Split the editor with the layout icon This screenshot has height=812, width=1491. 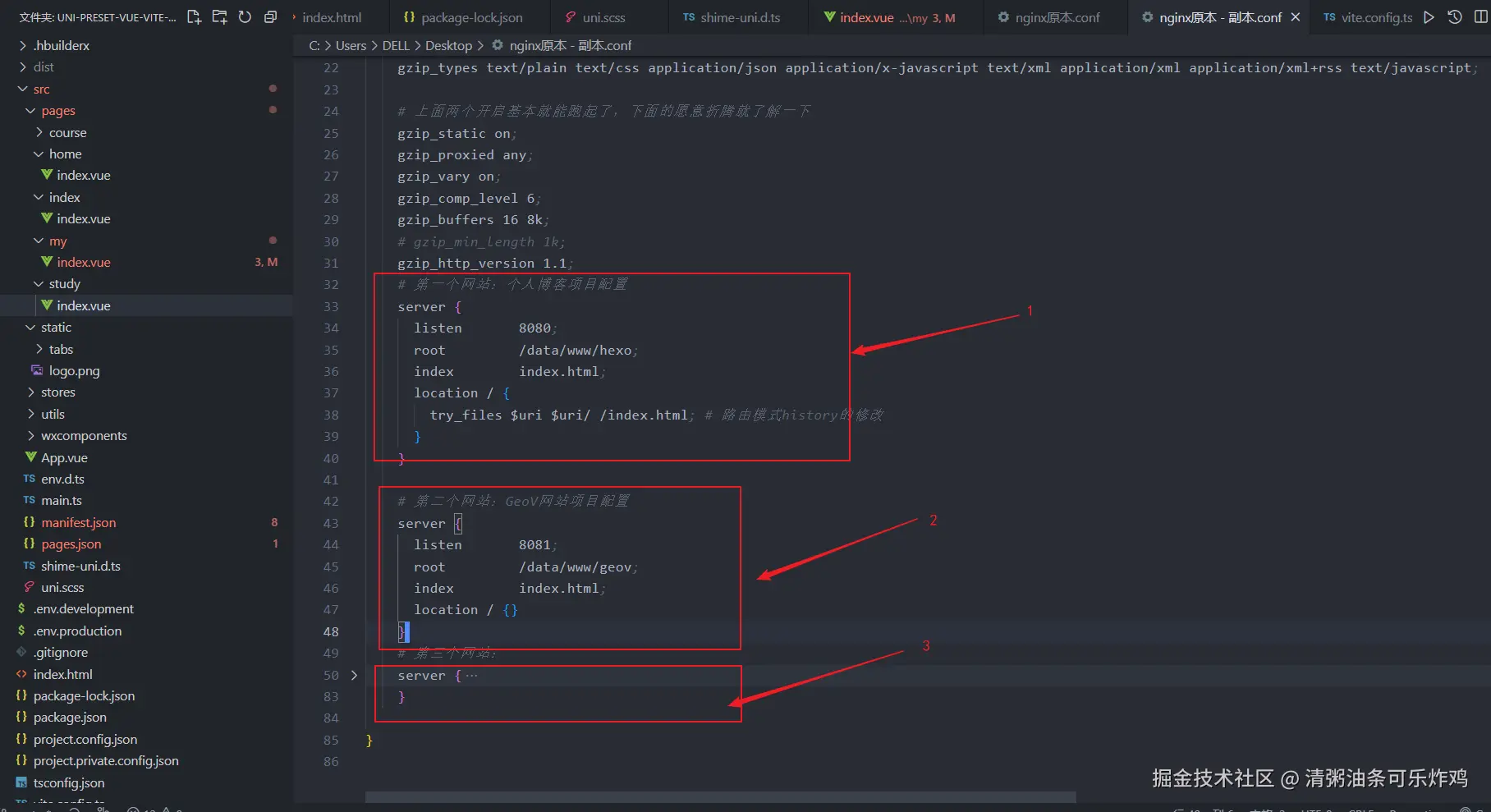click(1480, 17)
